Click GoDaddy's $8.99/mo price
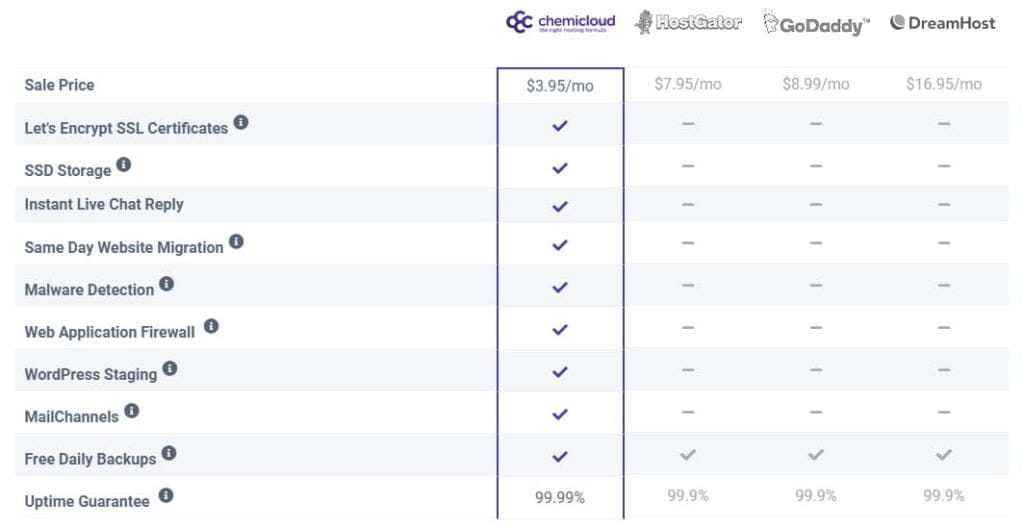The height and width of the screenshot is (528, 1024). point(816,84)
